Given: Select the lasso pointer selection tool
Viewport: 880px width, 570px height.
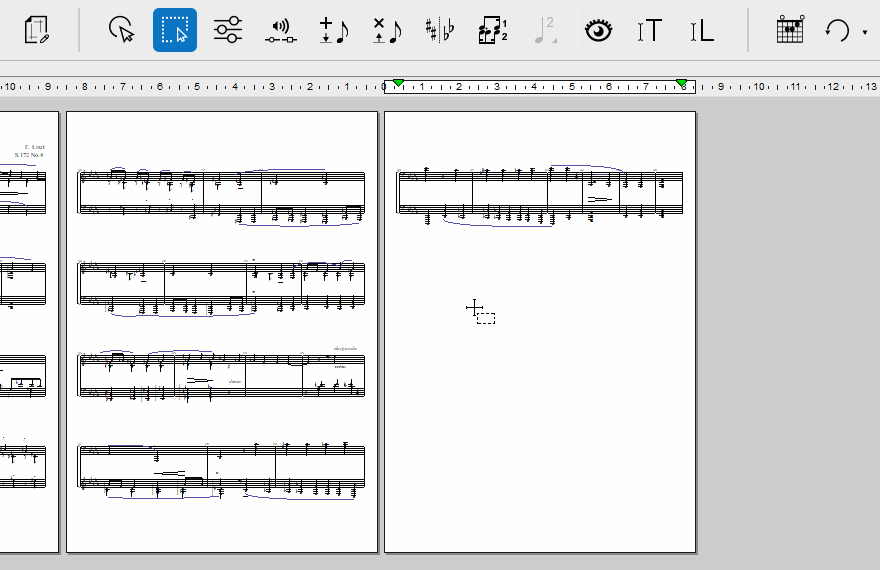Looking at the screenshot, I should click(x=122, y=30).
